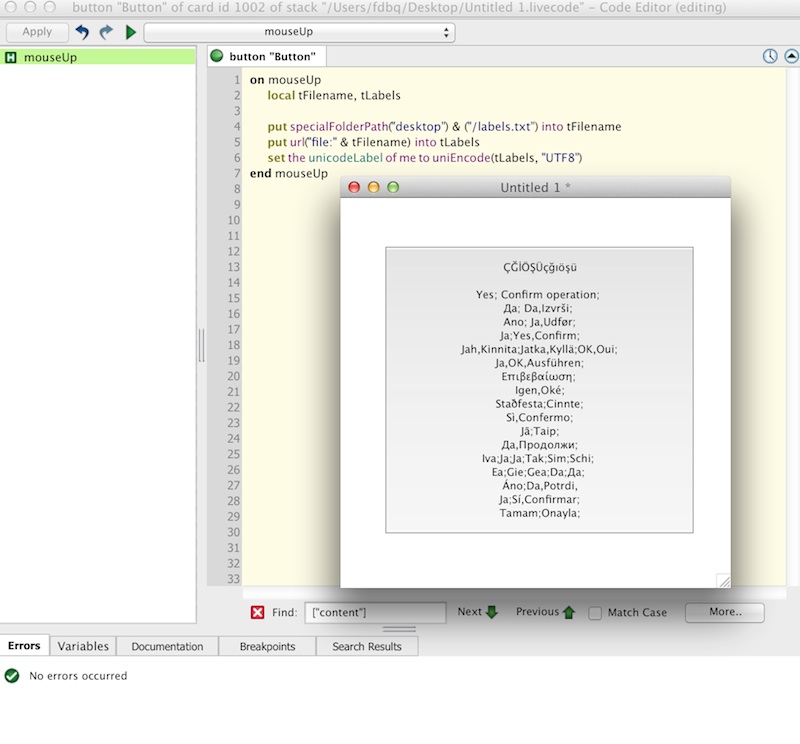Image resolution: width=800 pixels, height=744 pixels.
Task: Click the redo arrow in the toolbar
Action: [106, 32]
